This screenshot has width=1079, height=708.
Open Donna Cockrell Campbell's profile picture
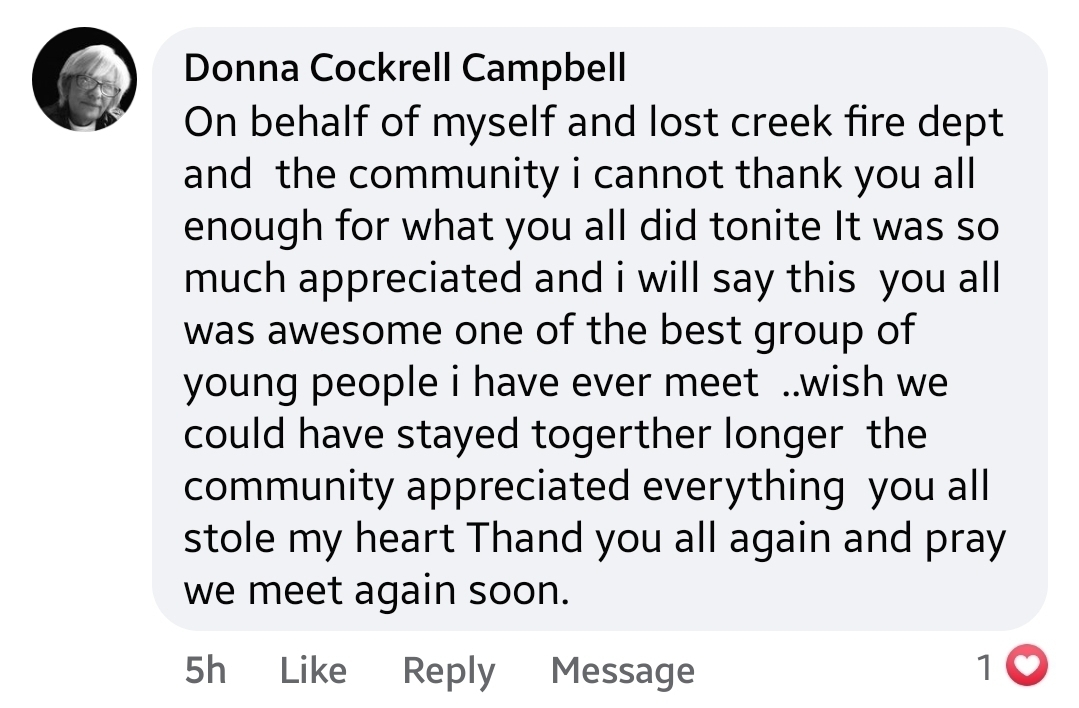pyautogui.click(x=84, y=79)
